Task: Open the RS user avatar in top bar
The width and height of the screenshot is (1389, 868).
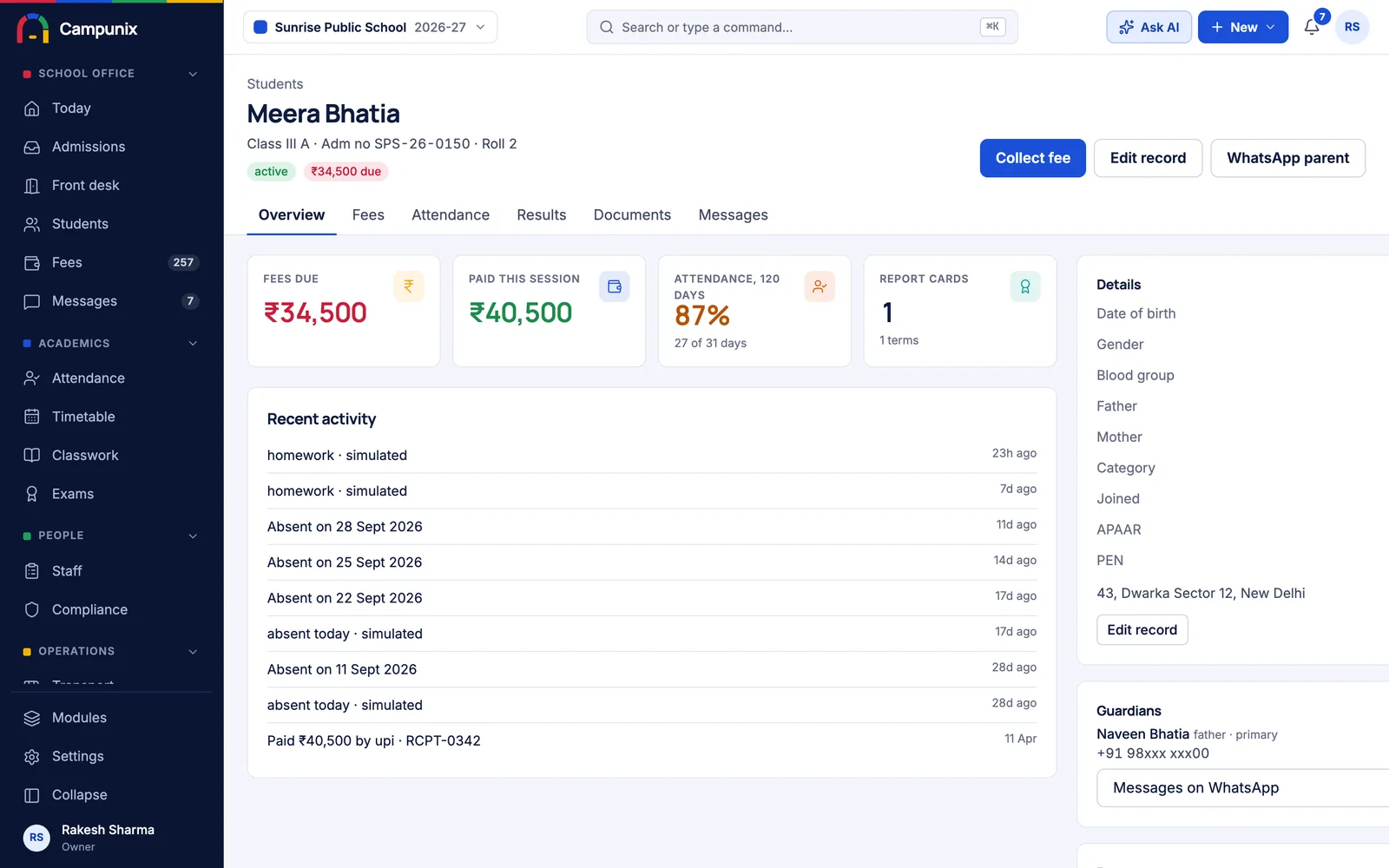Action: click(1352, 27)
